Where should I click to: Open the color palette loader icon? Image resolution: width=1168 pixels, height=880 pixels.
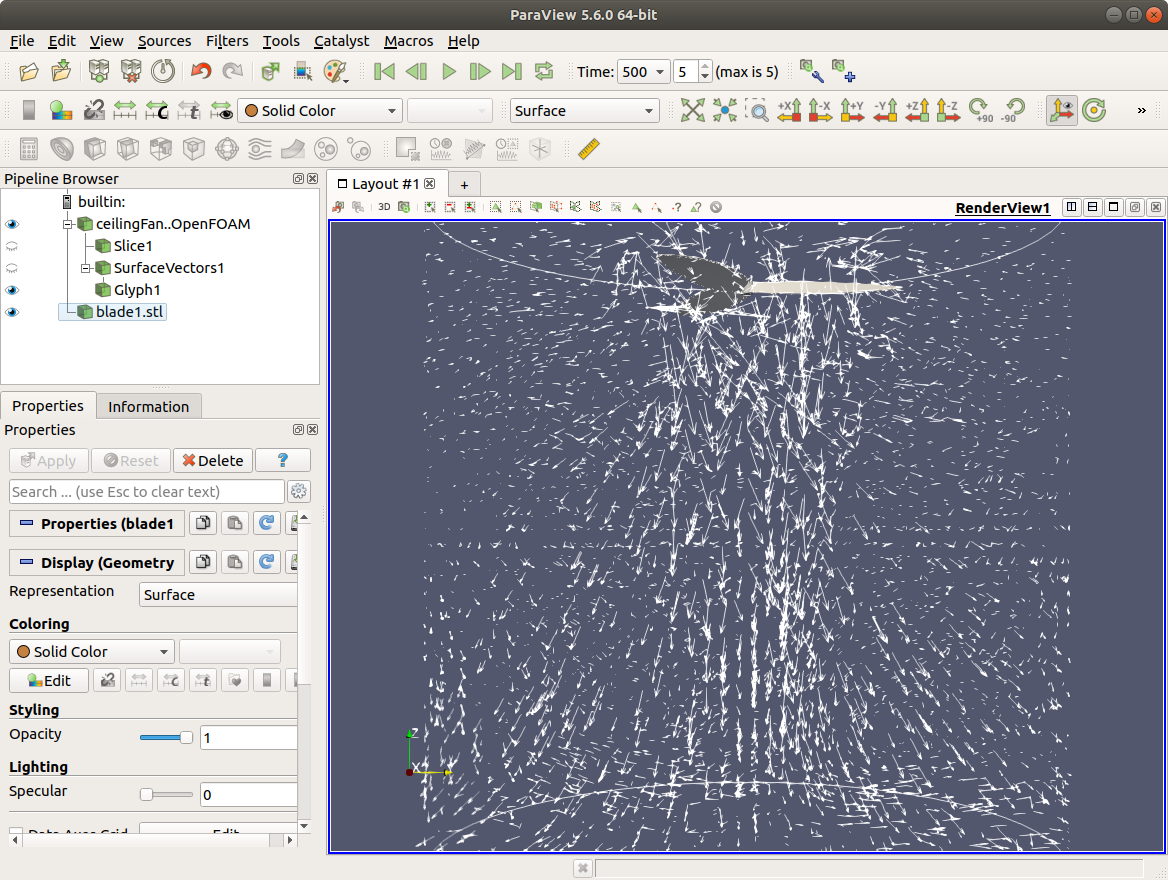point(336,72)
